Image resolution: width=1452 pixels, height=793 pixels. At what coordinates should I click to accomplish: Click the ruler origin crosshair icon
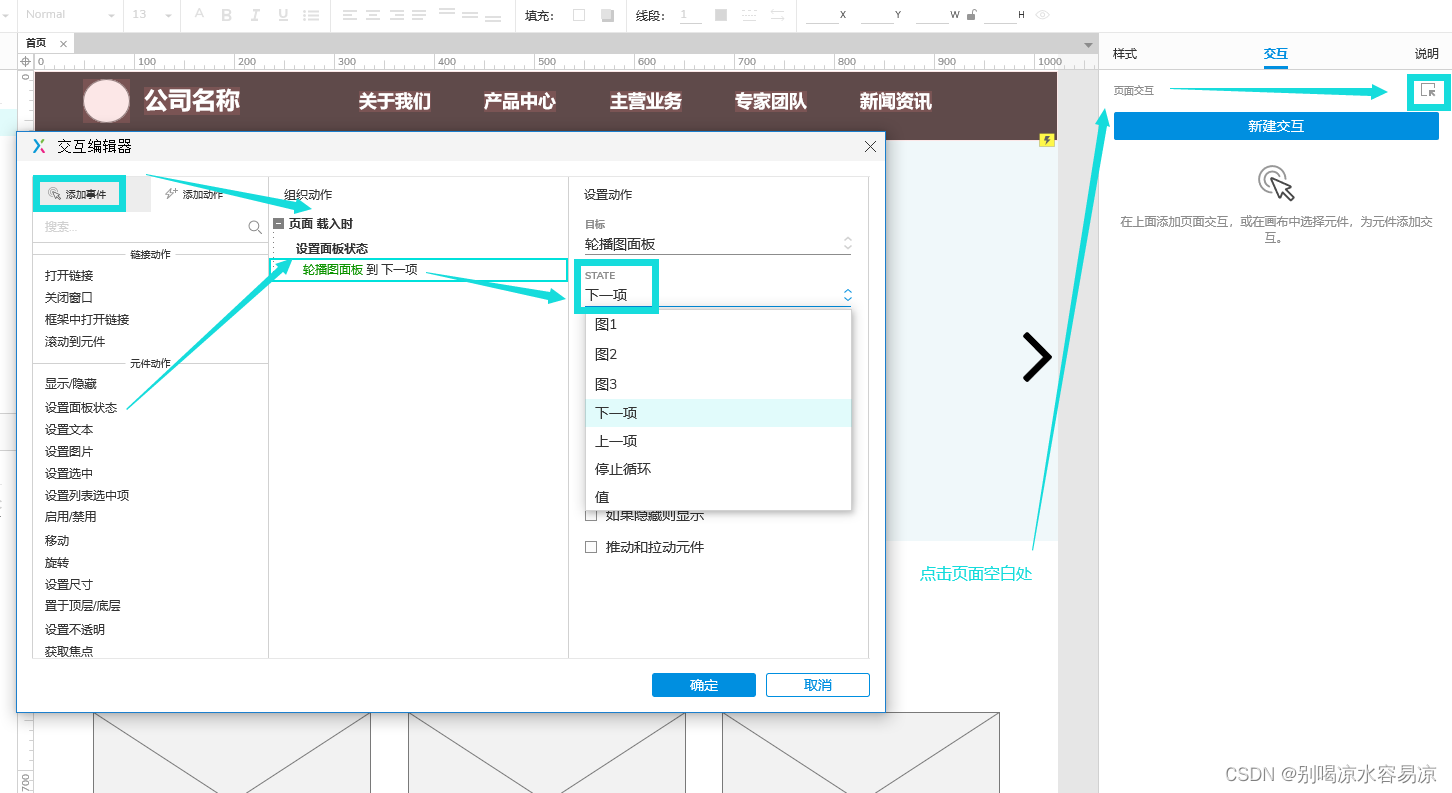(x=25, y=61)
